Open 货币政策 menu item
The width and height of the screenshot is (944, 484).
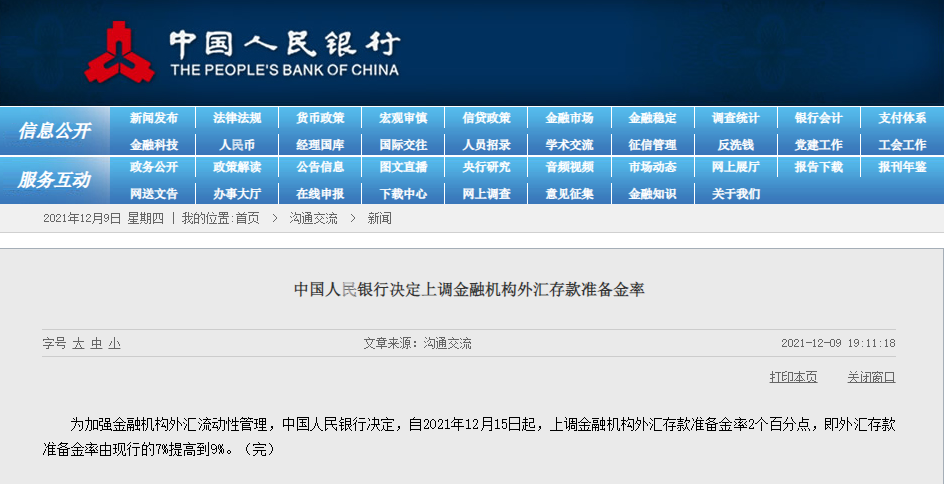(320, 118)
